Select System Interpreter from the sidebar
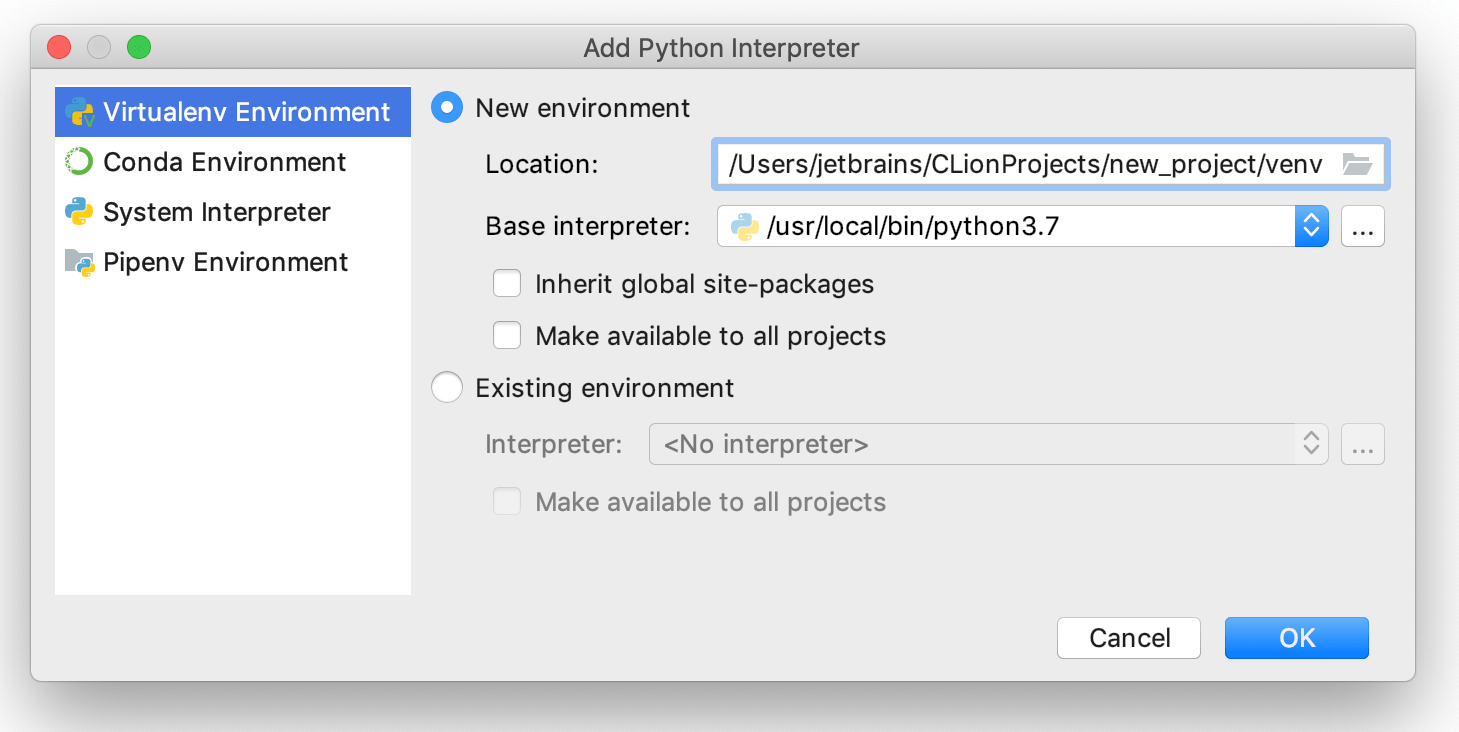This screenshot has height=732, width=1459. (x=215, y=212)
